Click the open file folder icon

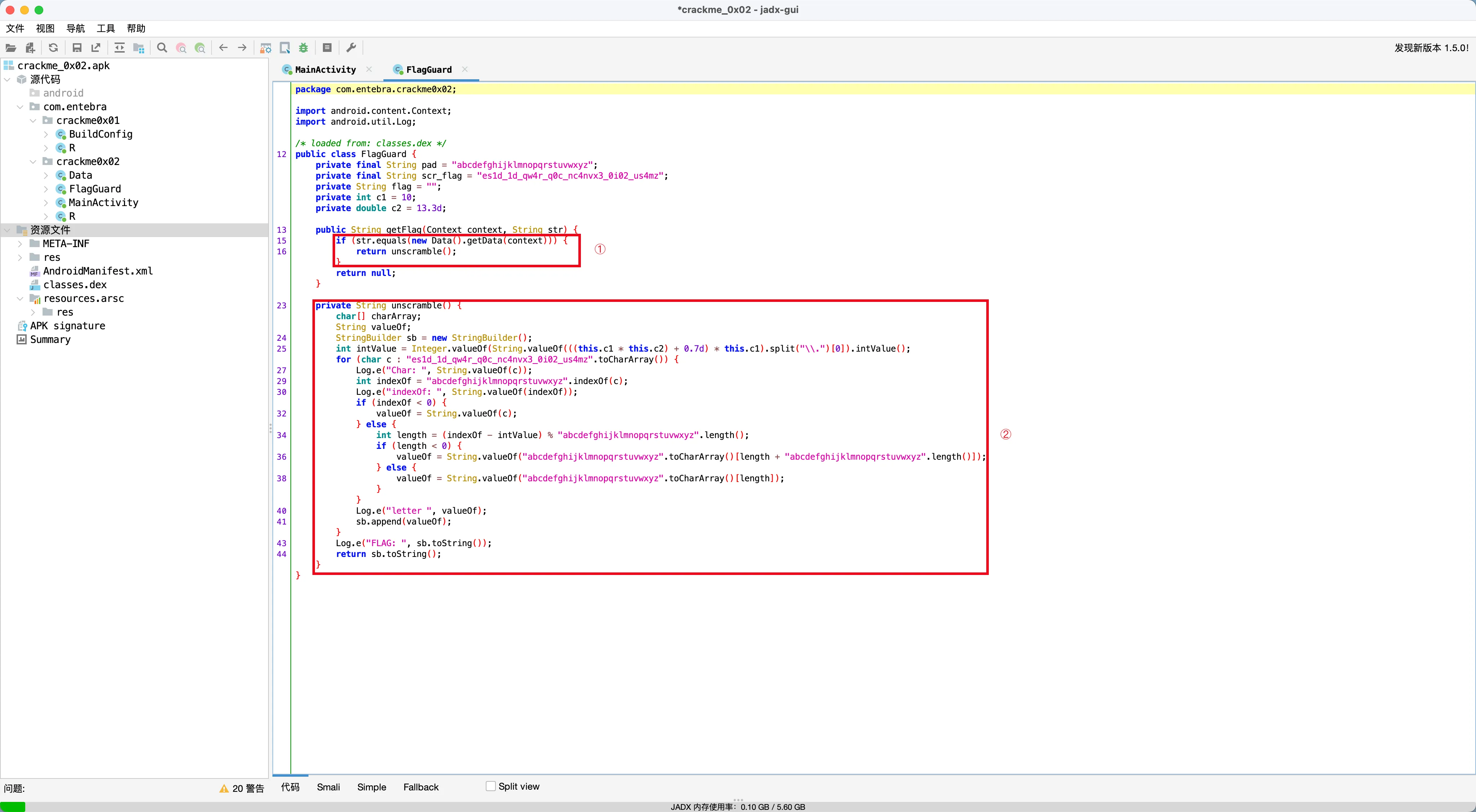11,48
